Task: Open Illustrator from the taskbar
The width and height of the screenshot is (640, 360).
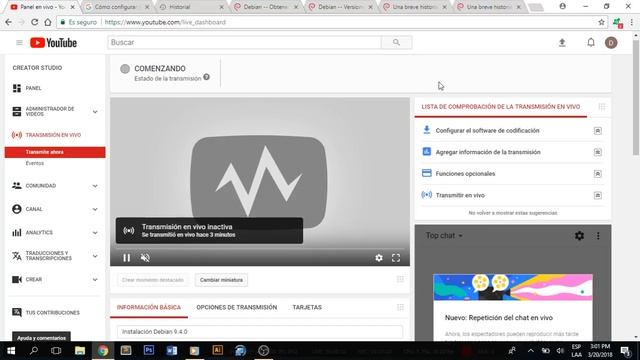Action: 218,351
